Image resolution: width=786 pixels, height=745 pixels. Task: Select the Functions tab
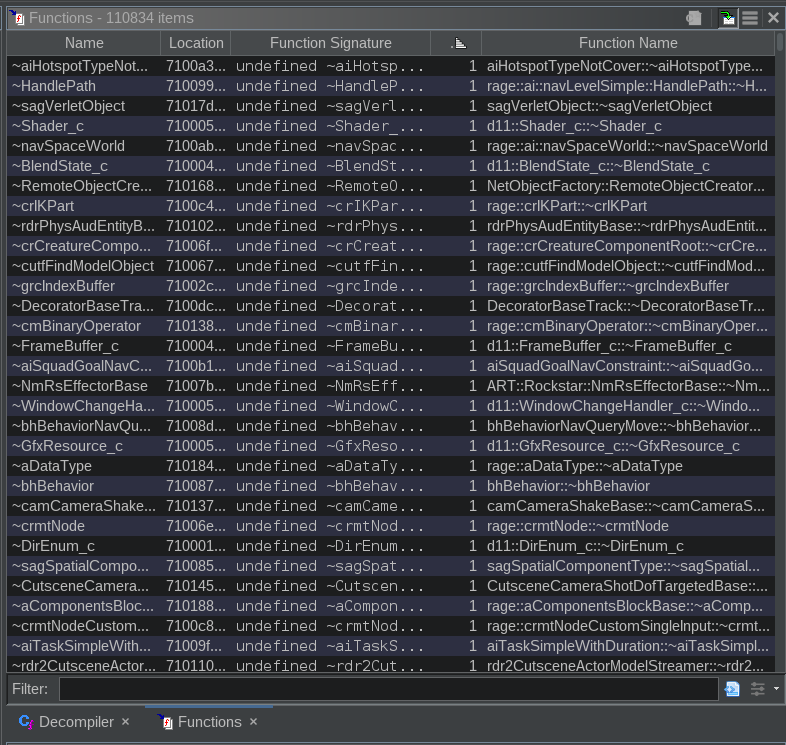pyautogui.click(x=210, y=722)
